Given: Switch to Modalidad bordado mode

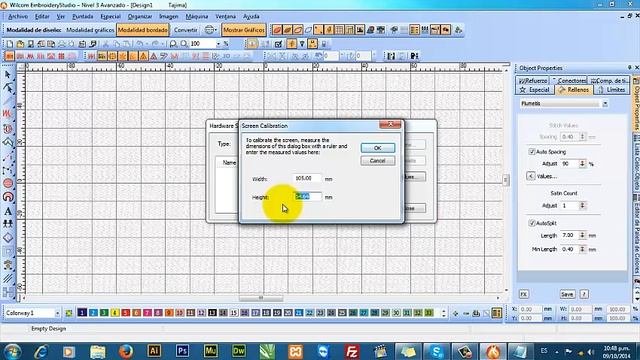Looking at the screenshot, I should point(142,30).
